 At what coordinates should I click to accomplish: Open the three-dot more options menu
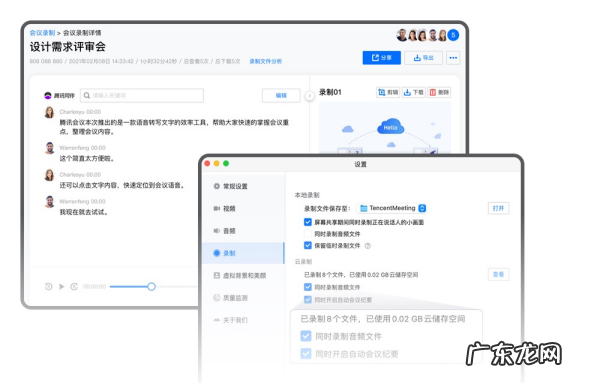pos(453,58)
